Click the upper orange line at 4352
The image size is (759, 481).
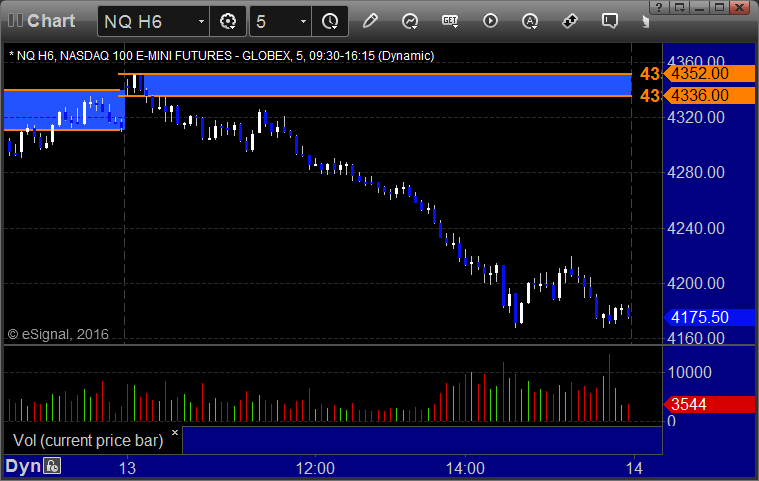point(375,74)
